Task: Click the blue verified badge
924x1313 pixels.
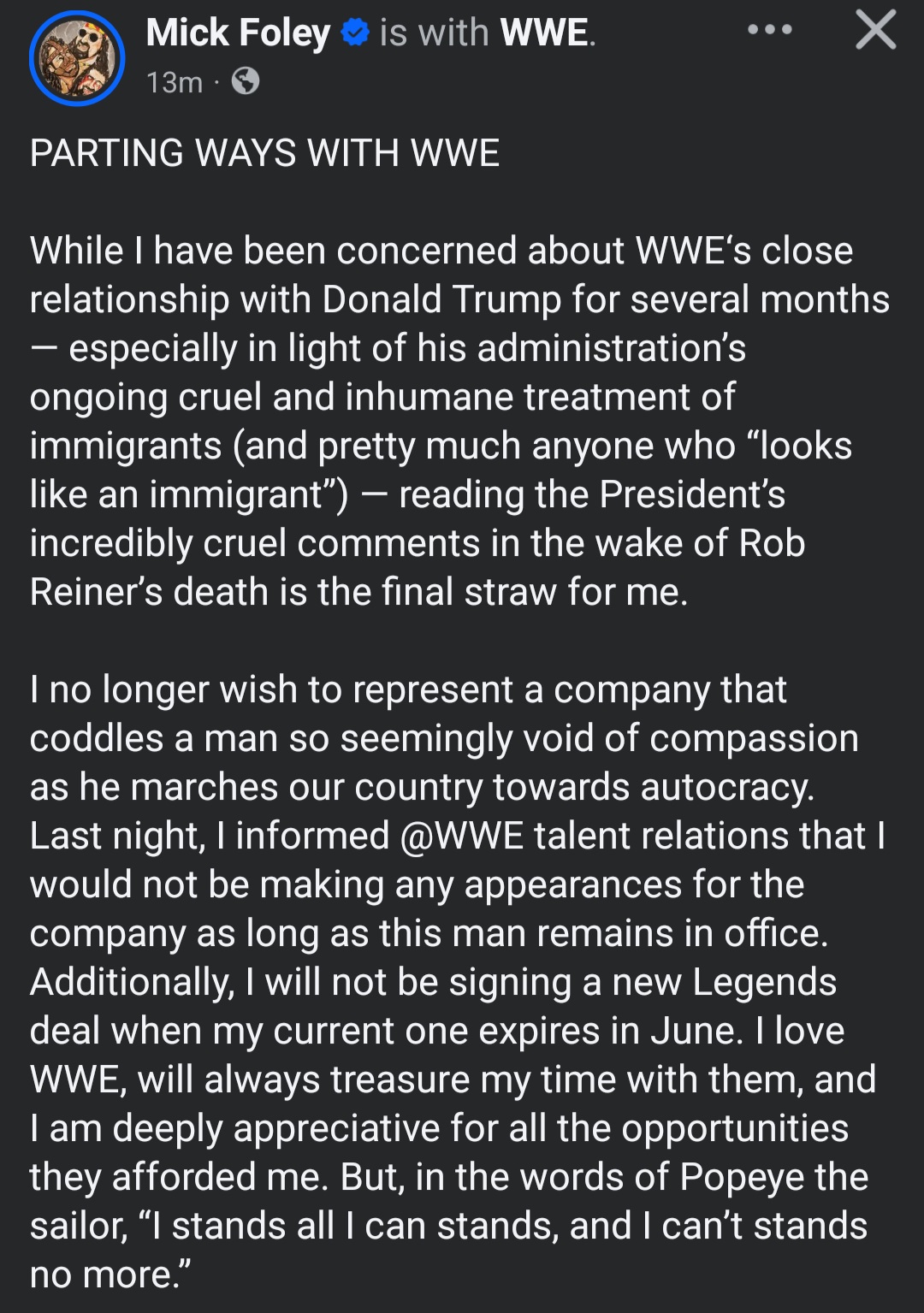Action: point(354,33)
